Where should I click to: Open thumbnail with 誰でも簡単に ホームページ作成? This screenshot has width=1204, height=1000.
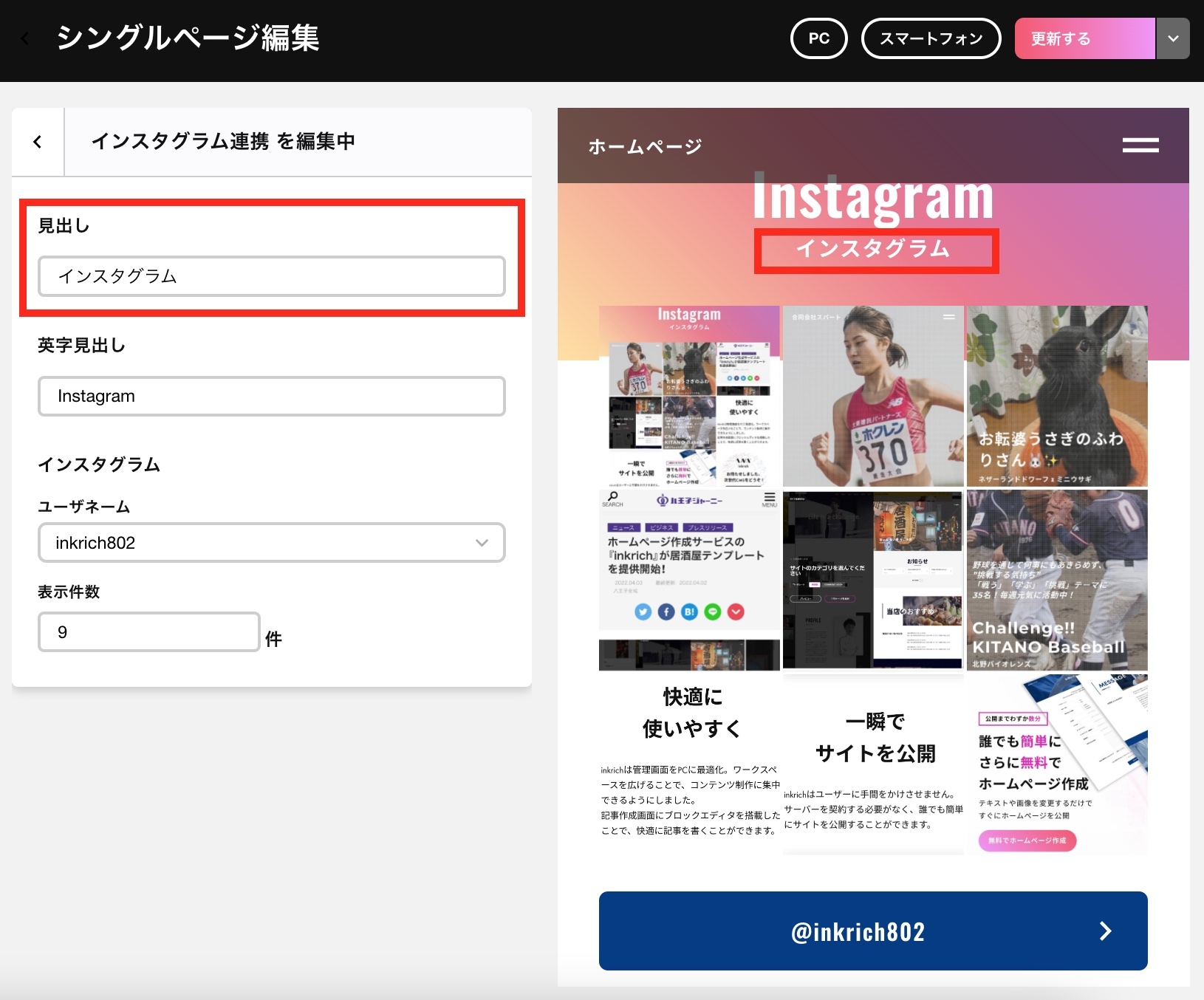pos(1057,764)
